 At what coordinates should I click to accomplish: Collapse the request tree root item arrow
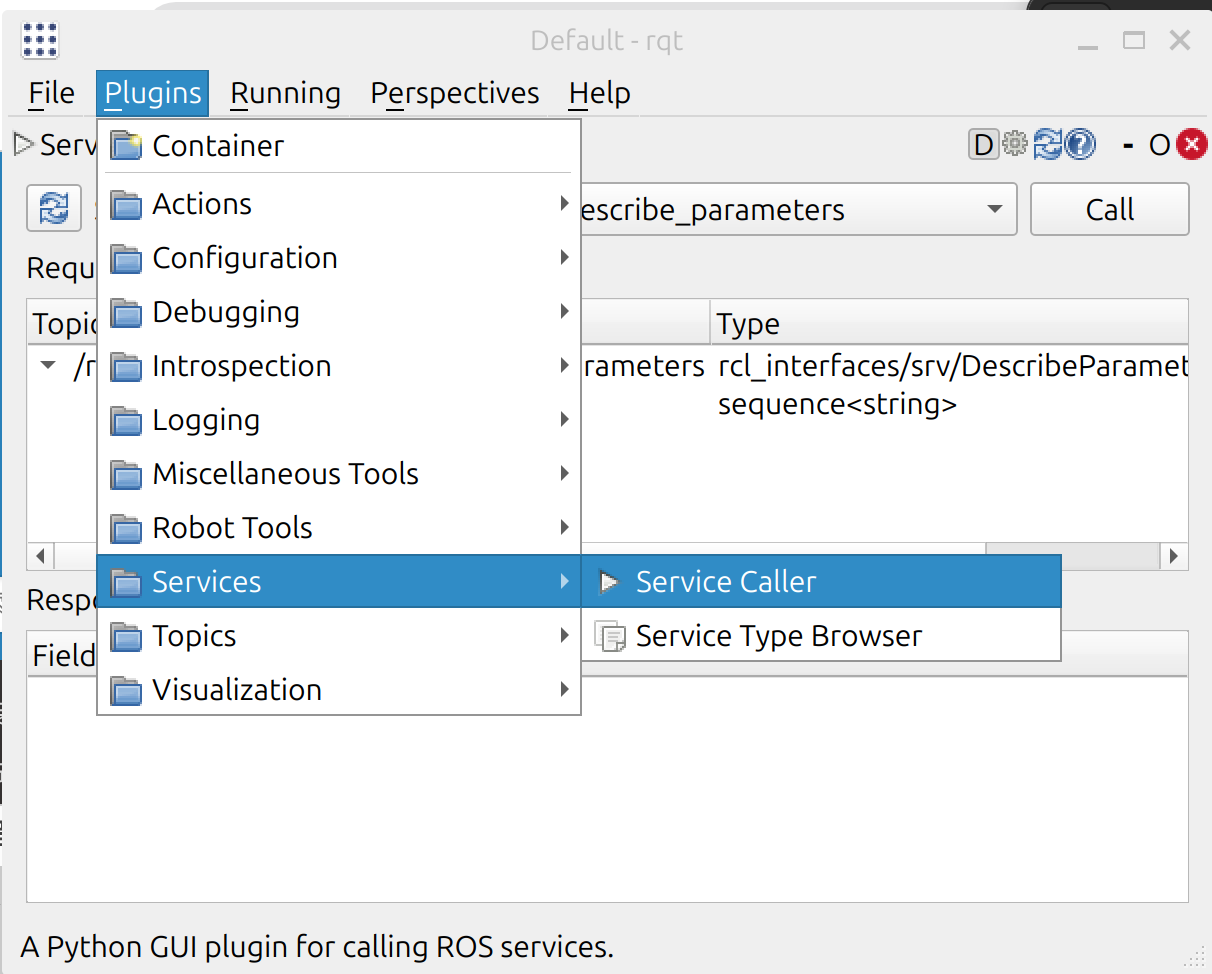click(48, 366)
